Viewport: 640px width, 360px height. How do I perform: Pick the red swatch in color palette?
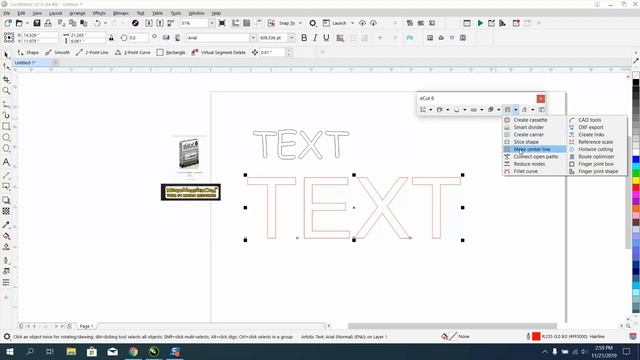[636, 188]
